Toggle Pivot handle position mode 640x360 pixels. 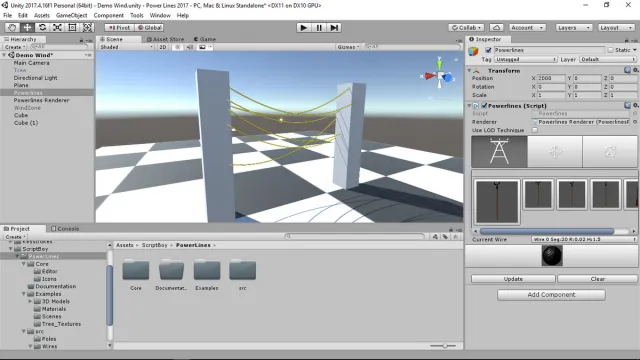119,27
